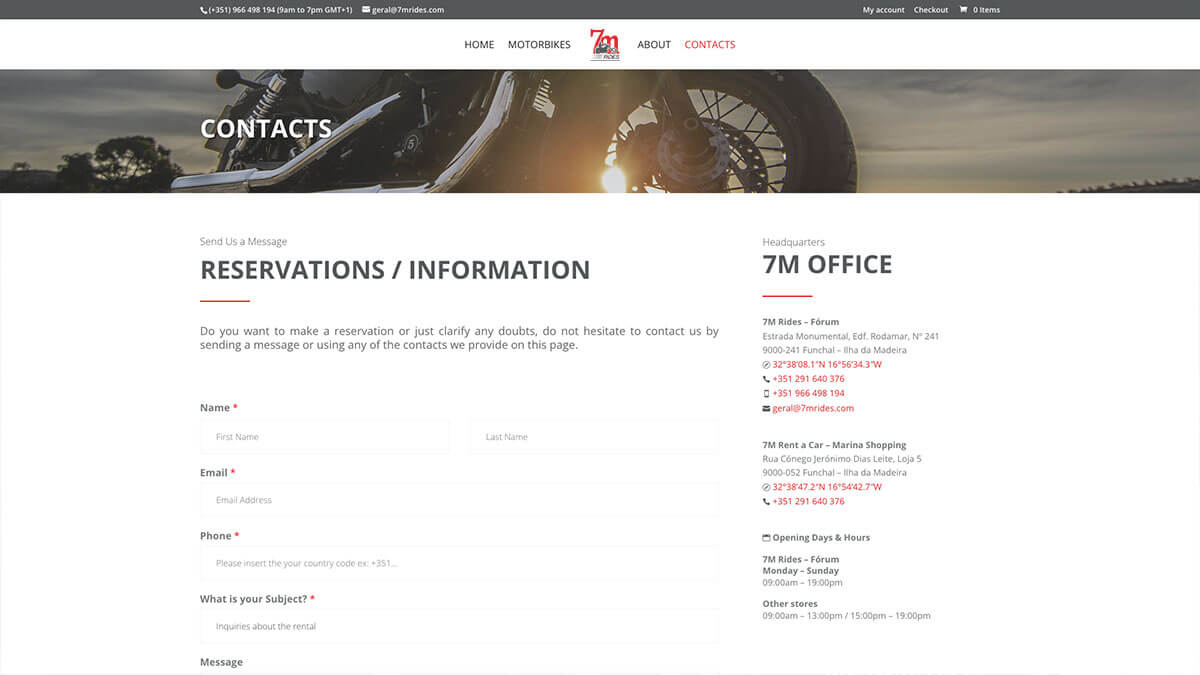Click top bar email geral@7mrides.com

[408, 10]
